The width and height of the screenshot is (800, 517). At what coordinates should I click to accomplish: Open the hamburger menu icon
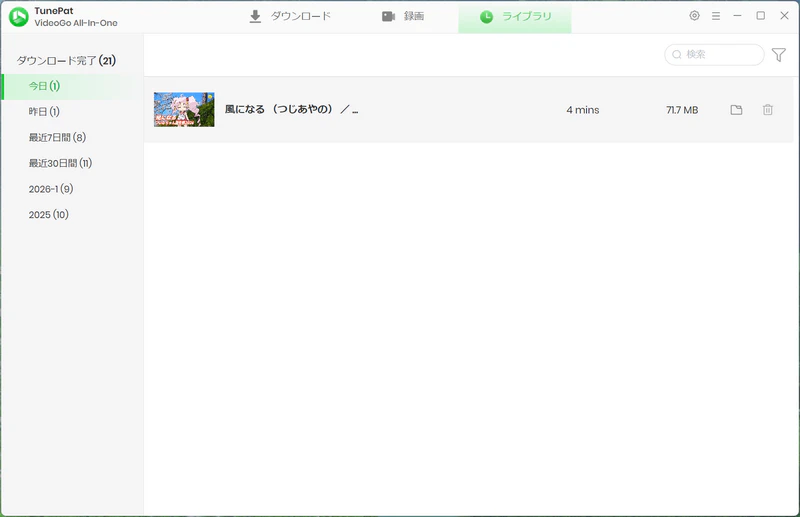pyautogui.click(x=716, y=16)
